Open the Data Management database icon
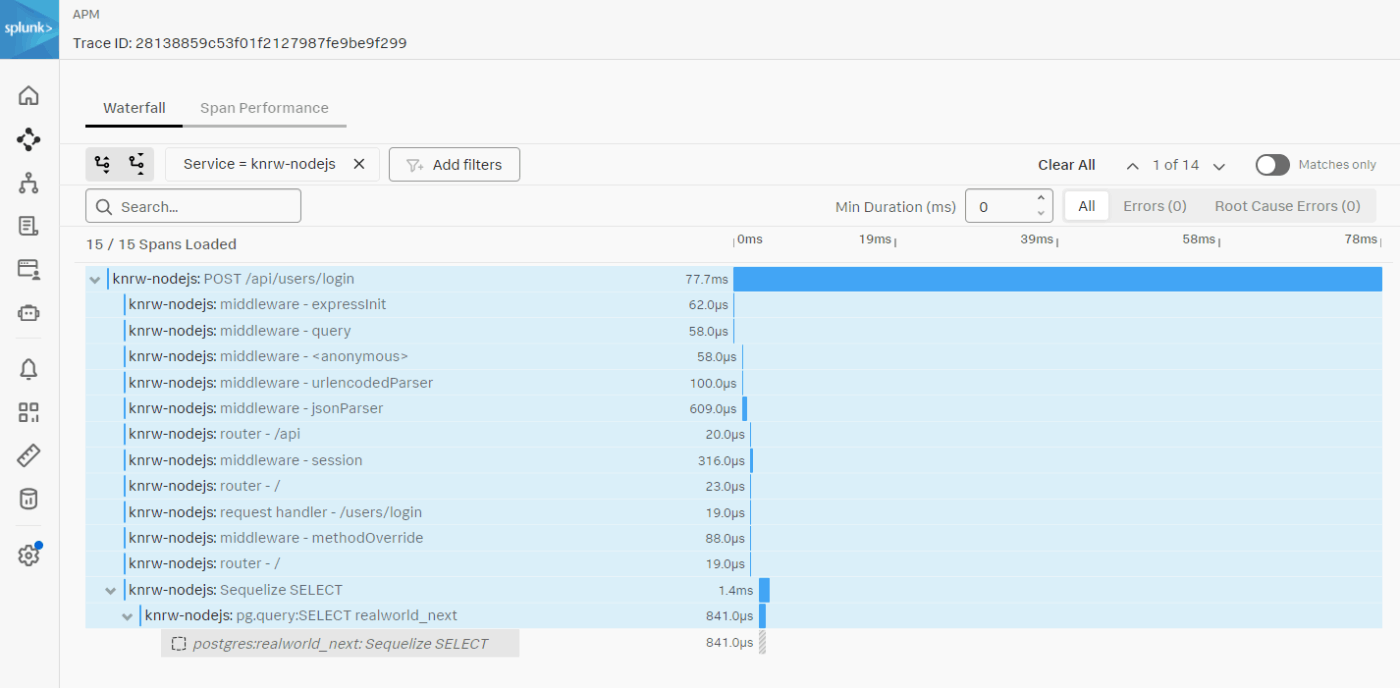Screen dimensions: 1400x688 coord(29,499)
